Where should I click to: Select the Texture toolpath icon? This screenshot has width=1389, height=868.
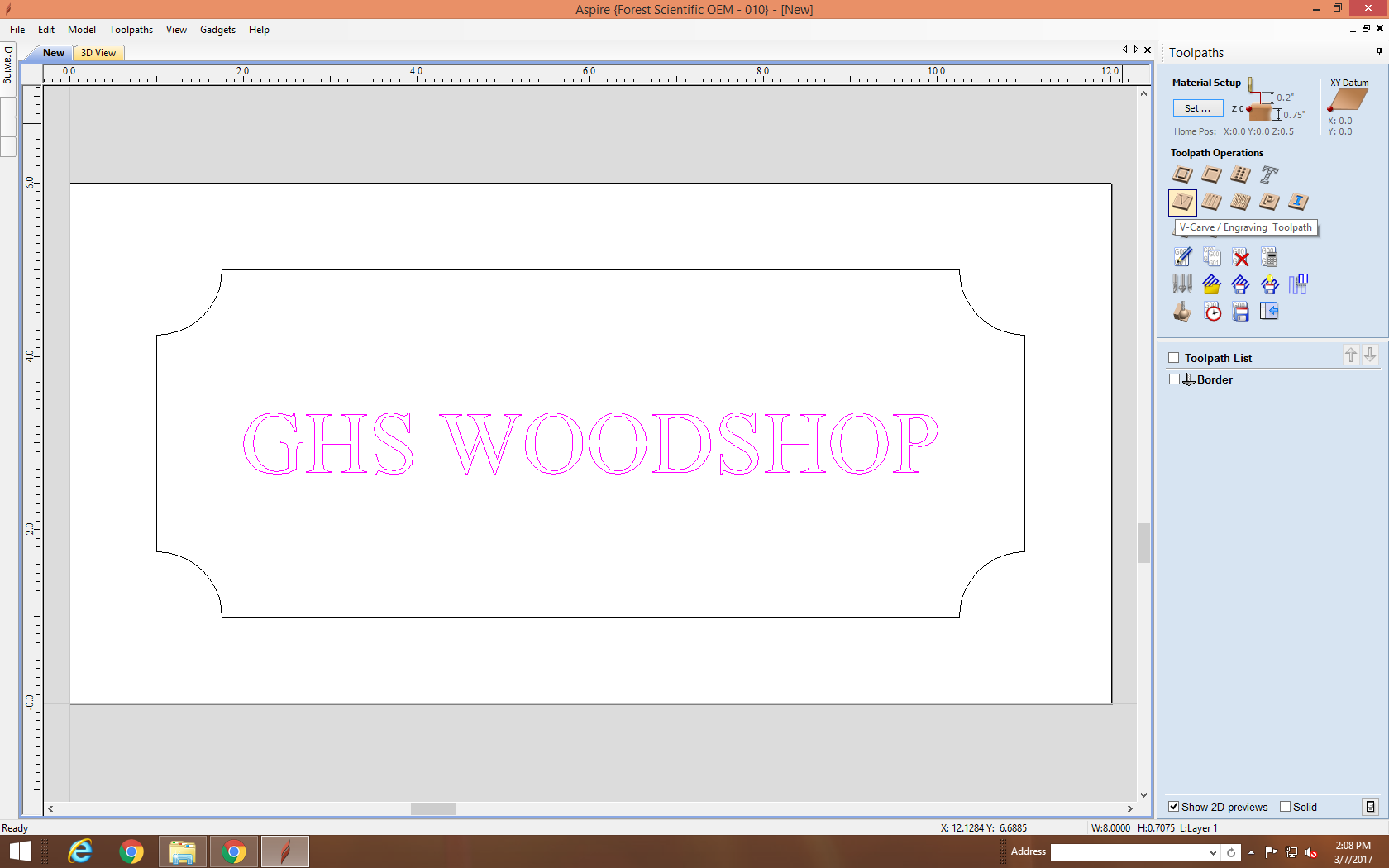pos(1240,202)
